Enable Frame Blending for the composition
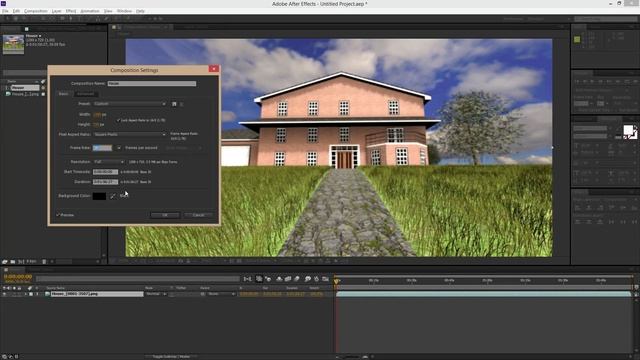640x360 pixels. pos(288,279)
